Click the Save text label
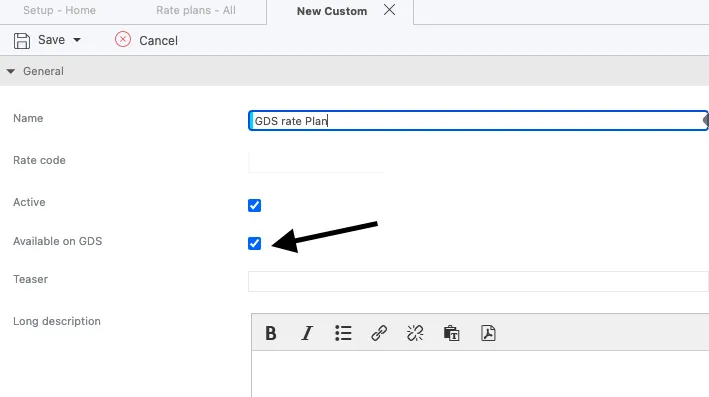This screenshot has height=397, width=709. (52, 40)
